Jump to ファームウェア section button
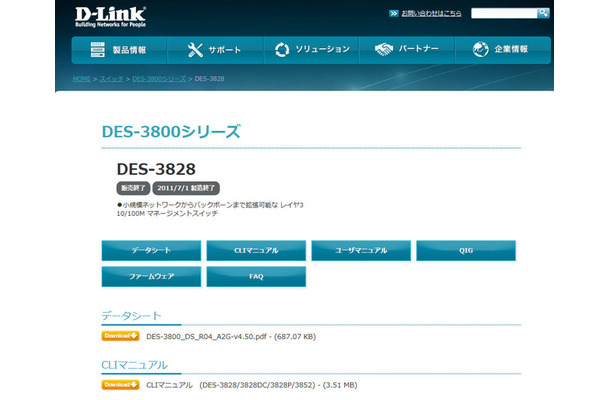610x400 pixels. coord(151,277)
